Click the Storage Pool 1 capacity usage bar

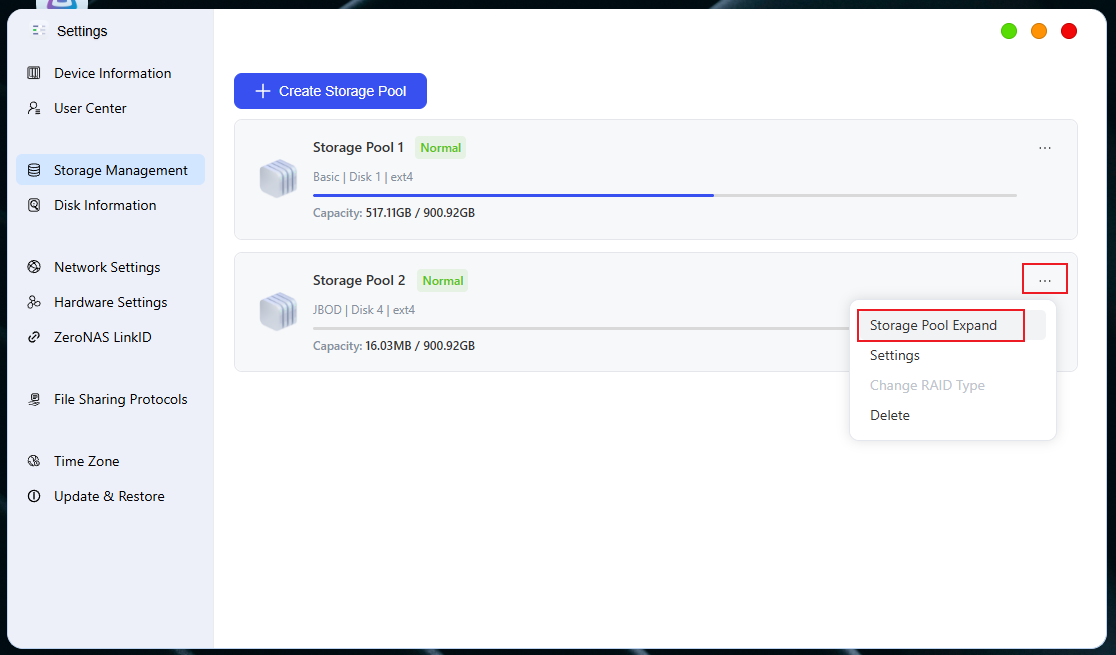coord(664,195)
